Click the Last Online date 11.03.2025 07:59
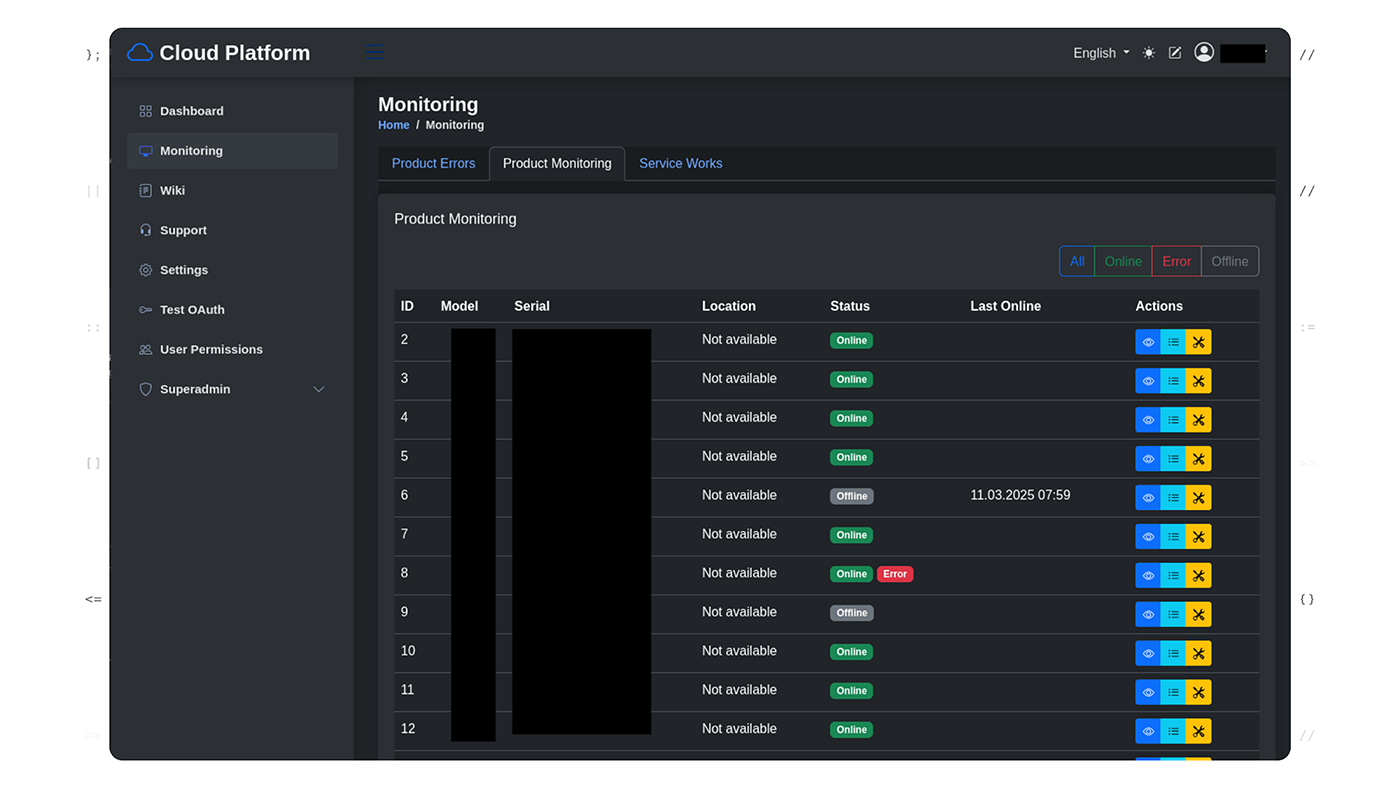 click(x=1020, y=495)
